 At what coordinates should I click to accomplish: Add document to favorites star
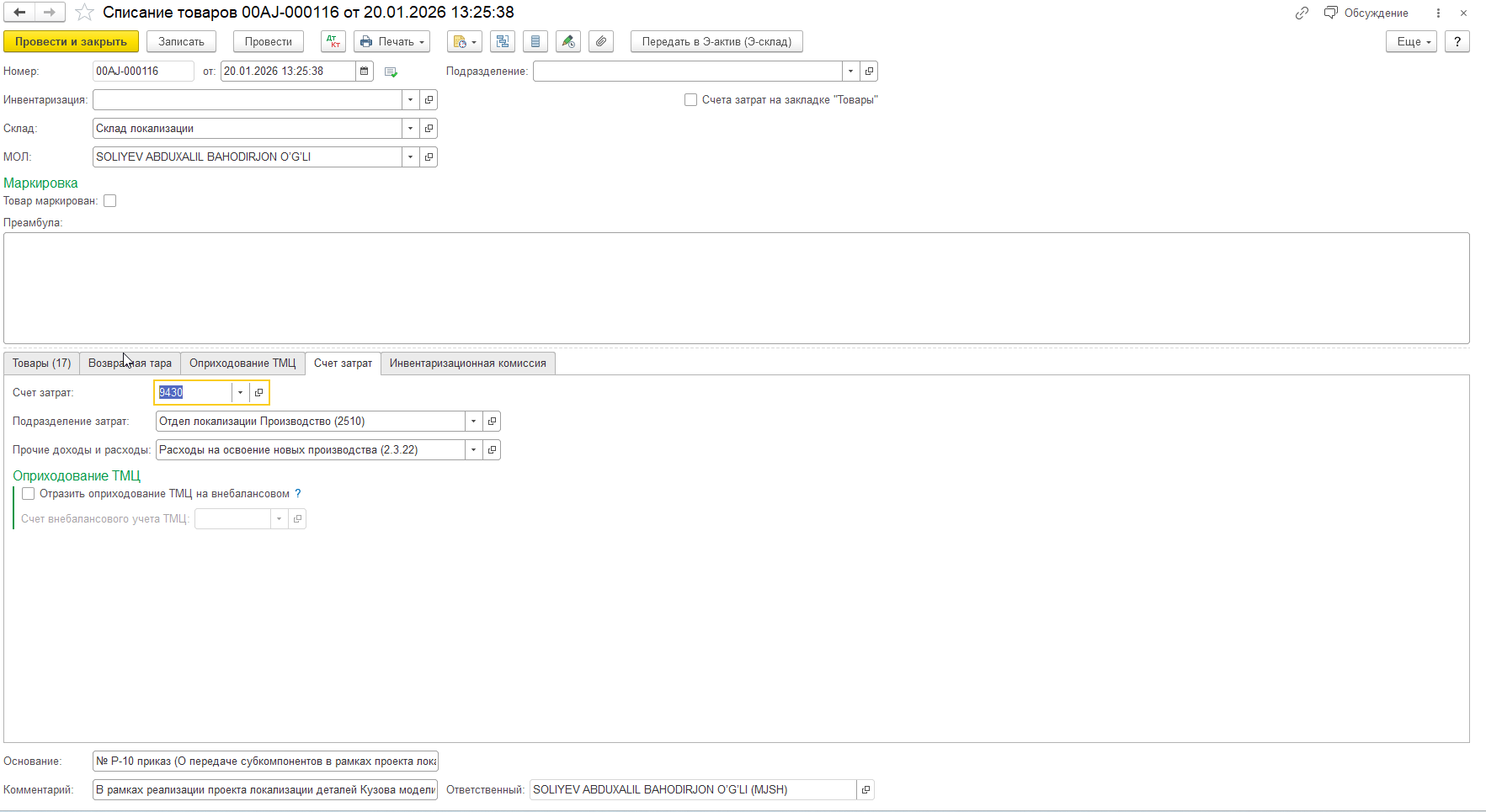click(84, 13)
